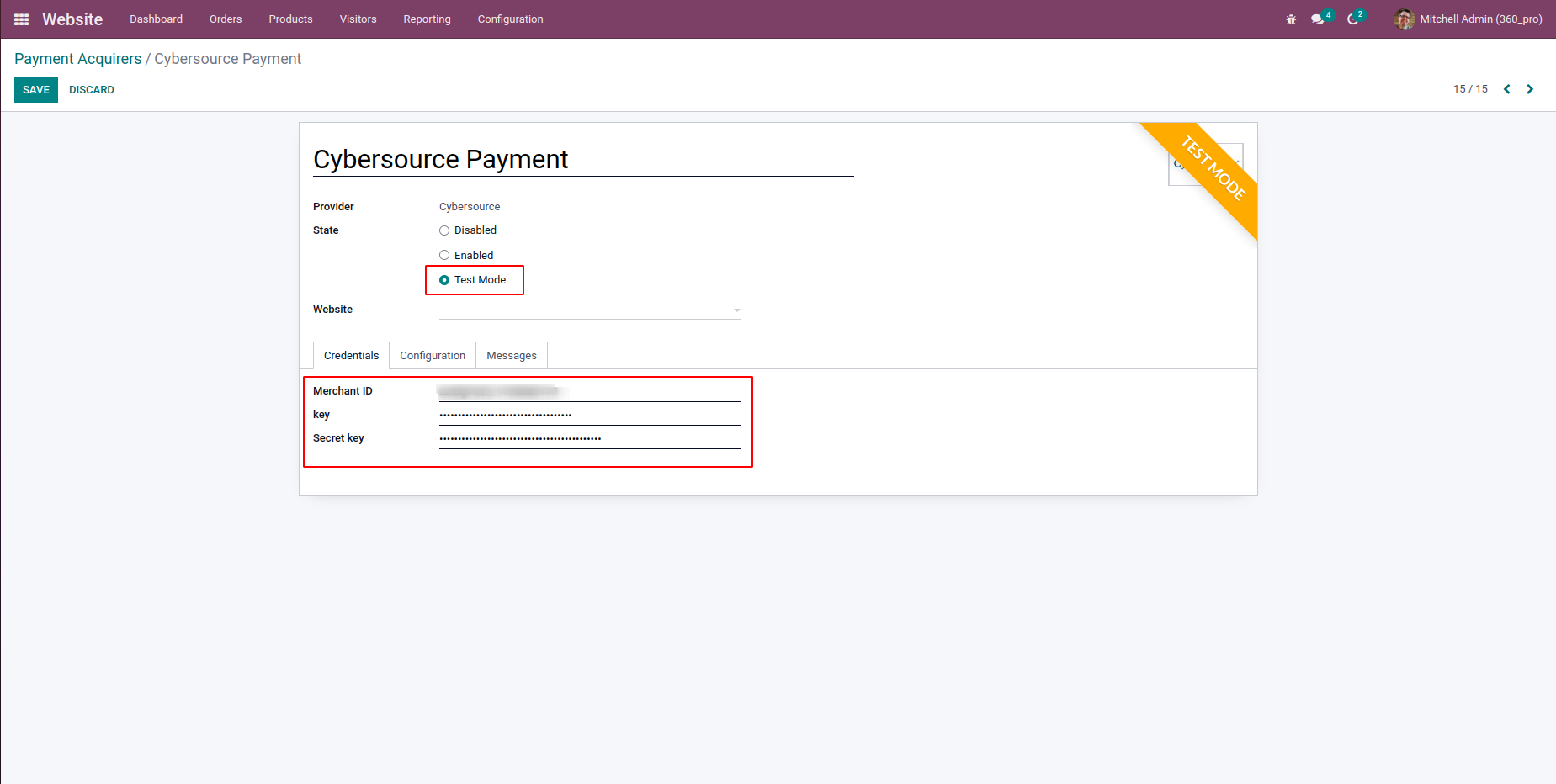Click the 15 / 15 pager counter
Image resolution: width=1556 pixels, height=784 pixels.
(x=1470, y=89)
